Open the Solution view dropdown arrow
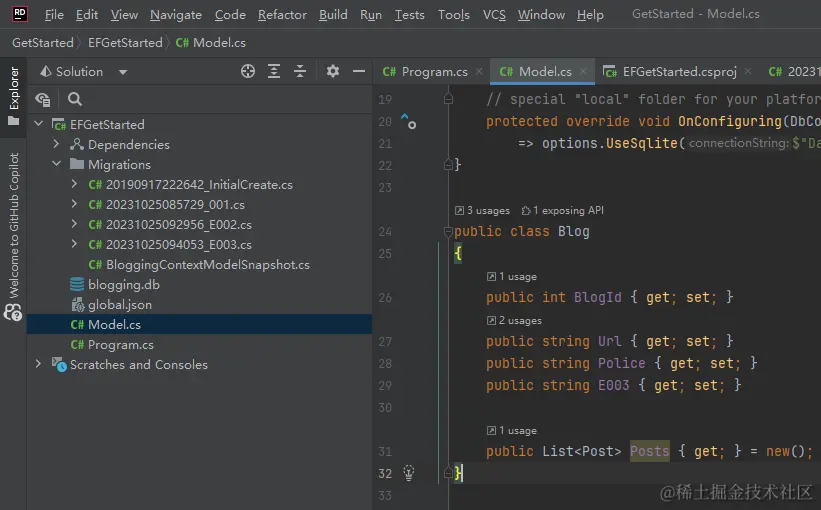This screenshot has width=821, height=510. [x=123, y=72]
